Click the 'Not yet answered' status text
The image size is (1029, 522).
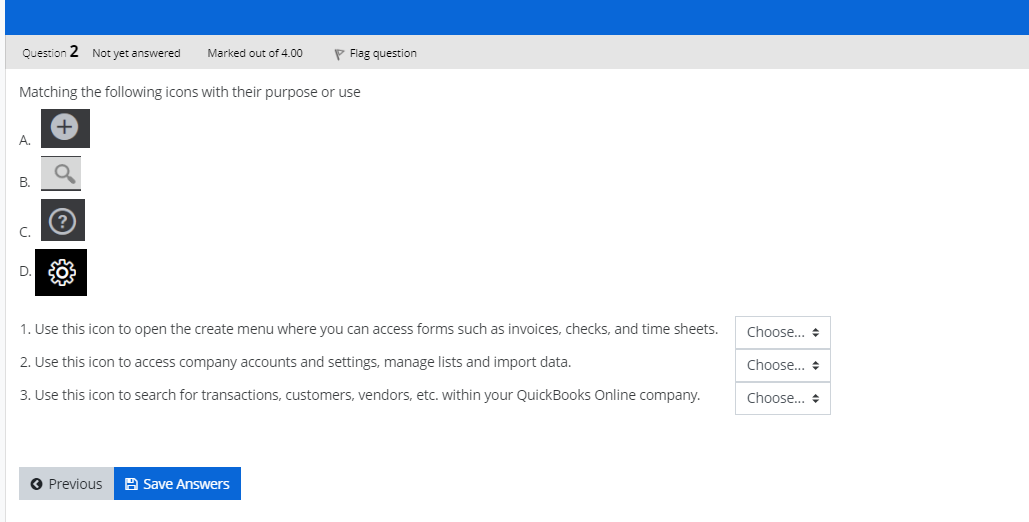click(136, 53)
